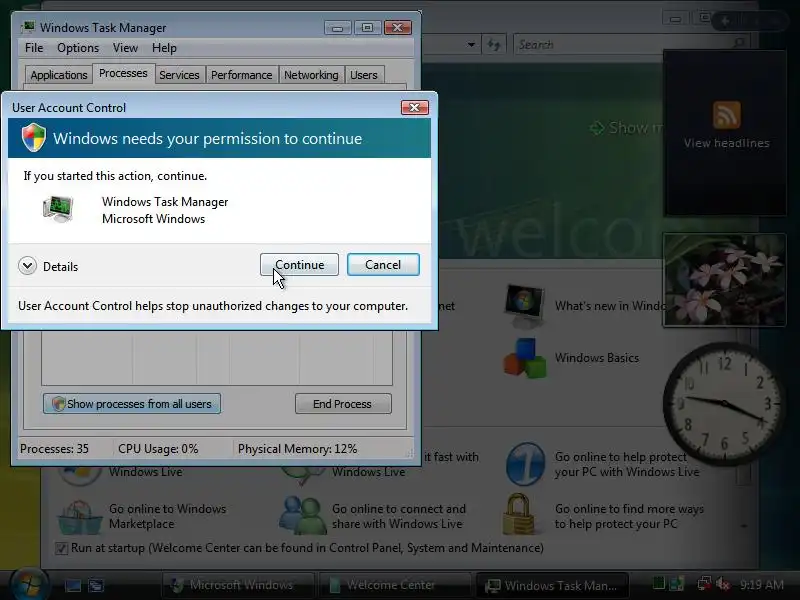Select Windows Task Manager taskbar button
Screen dimensions: 800x600
tap(552, 585)
